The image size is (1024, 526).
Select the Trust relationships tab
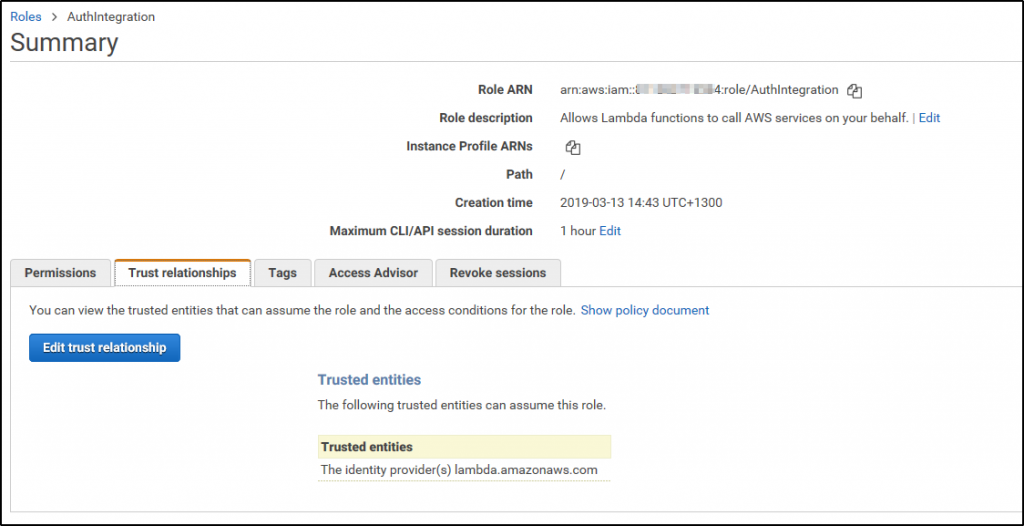[182, 273]
